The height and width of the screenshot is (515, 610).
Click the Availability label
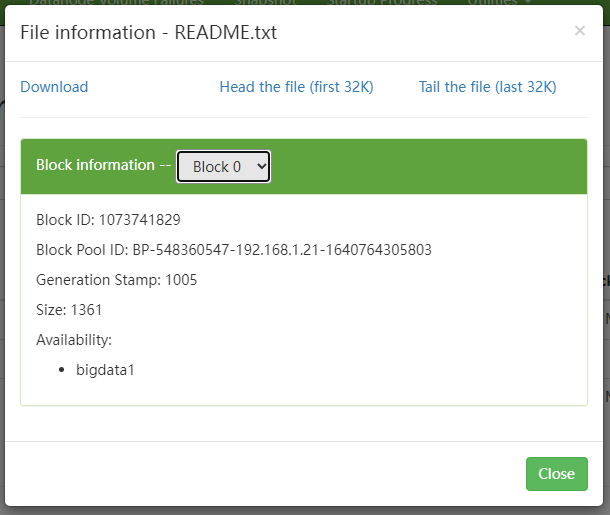pos(74,340)
